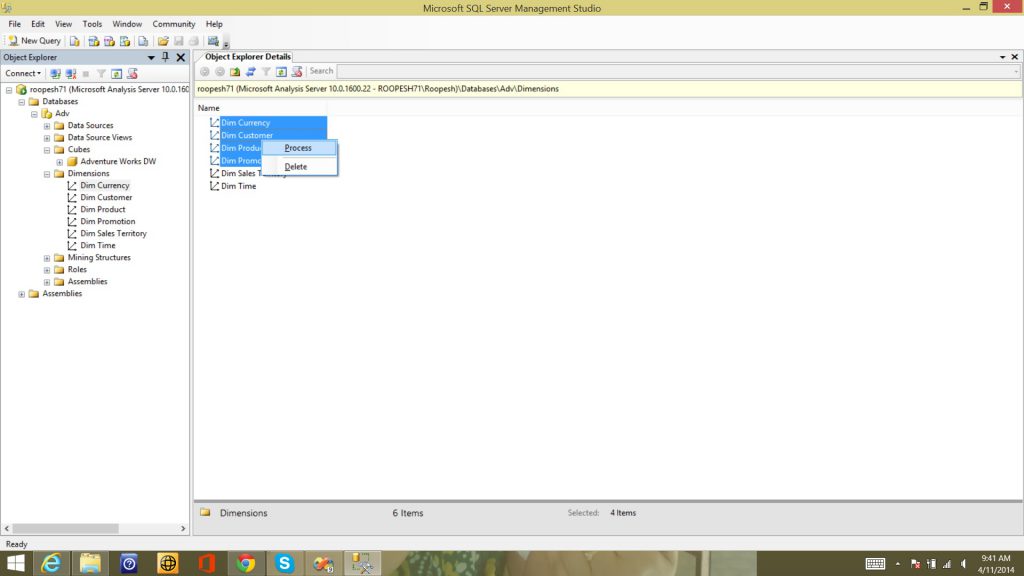The width and height of the screenshot is (1024, 576).
Task: Open the Connect dropdown in Object Explorer
Action: [x=23, y=73]
